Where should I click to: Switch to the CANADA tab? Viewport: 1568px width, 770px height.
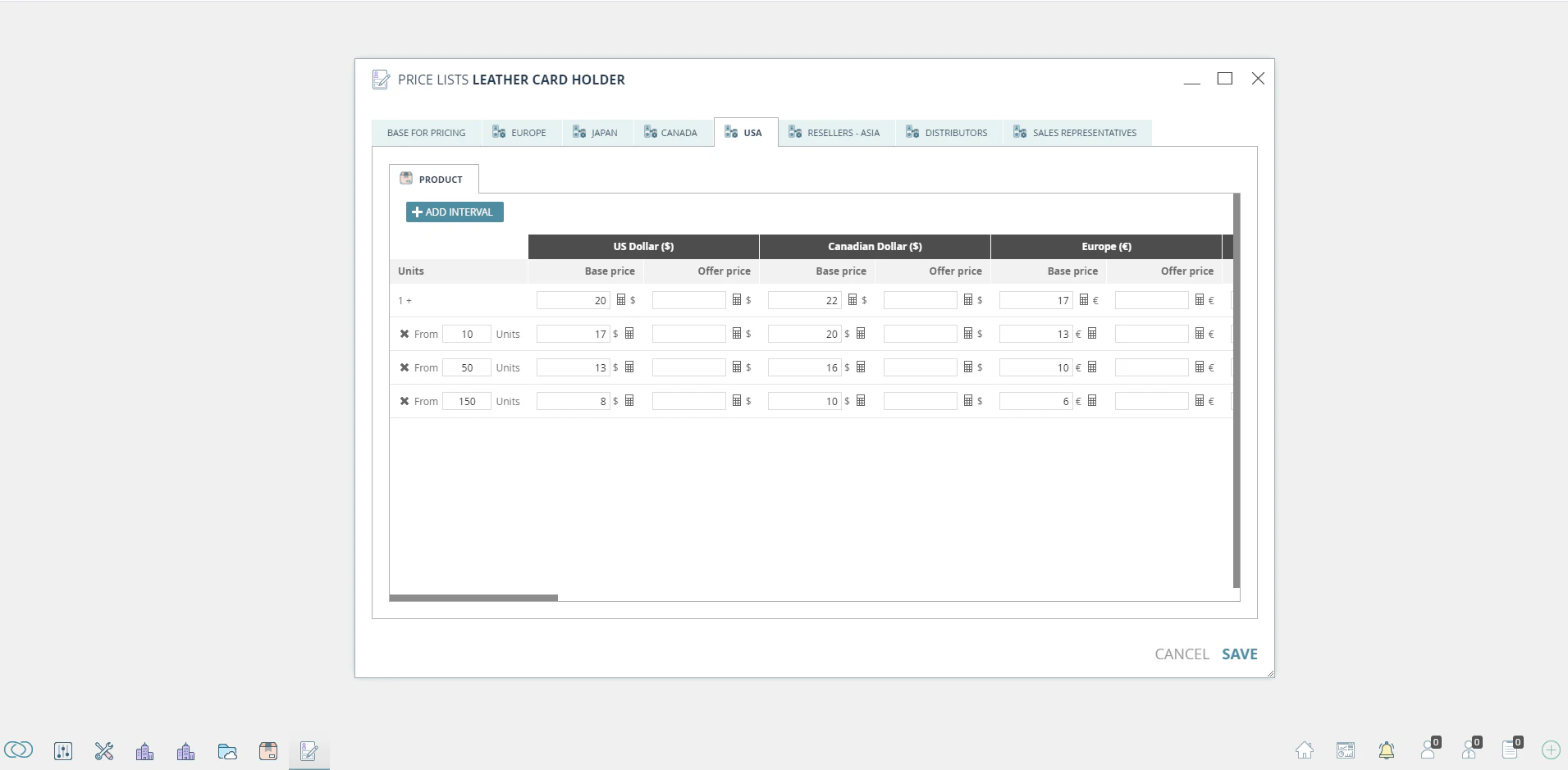(x=678, y=132)
